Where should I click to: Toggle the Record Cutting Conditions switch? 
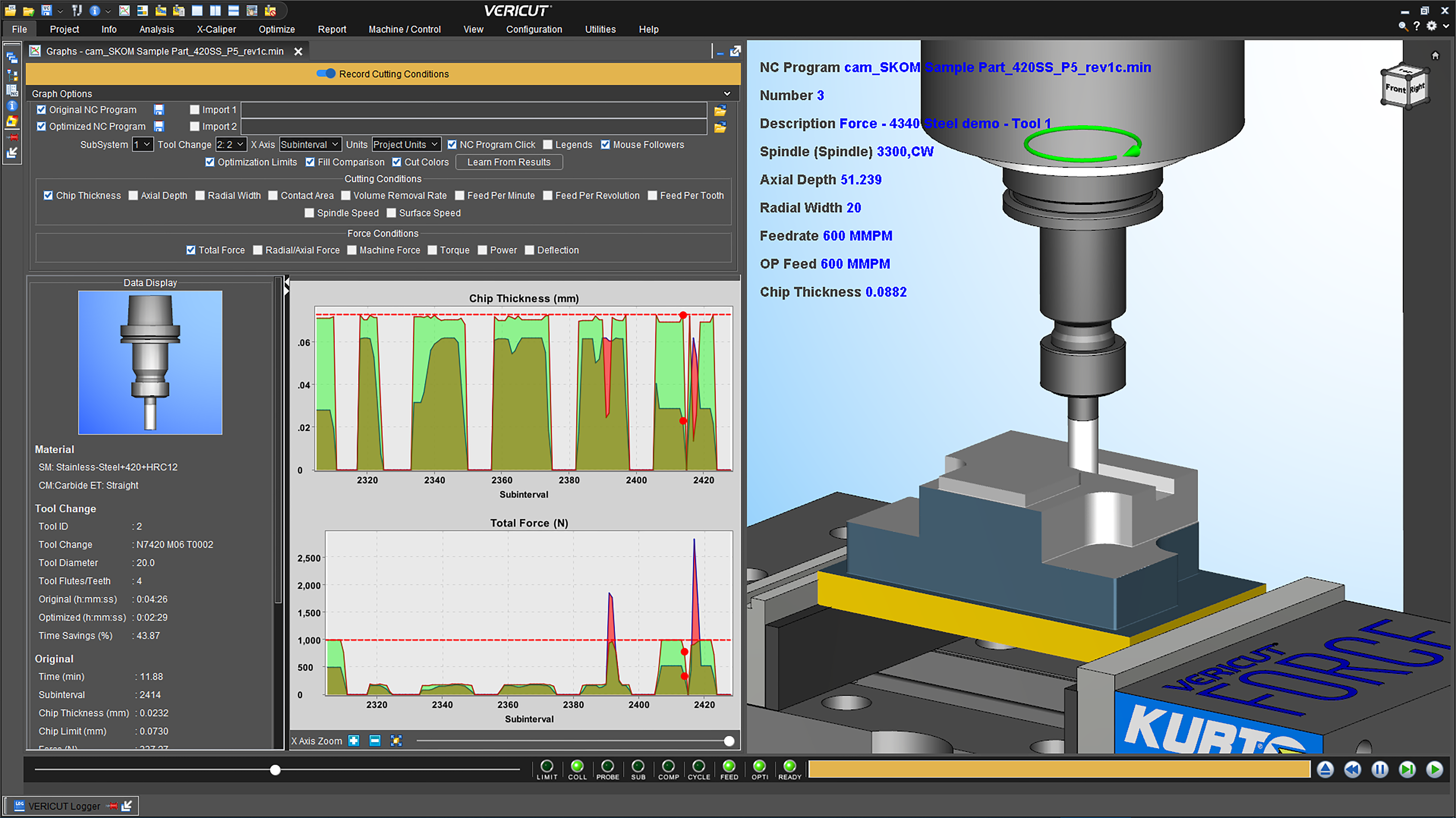click(326, 73)
